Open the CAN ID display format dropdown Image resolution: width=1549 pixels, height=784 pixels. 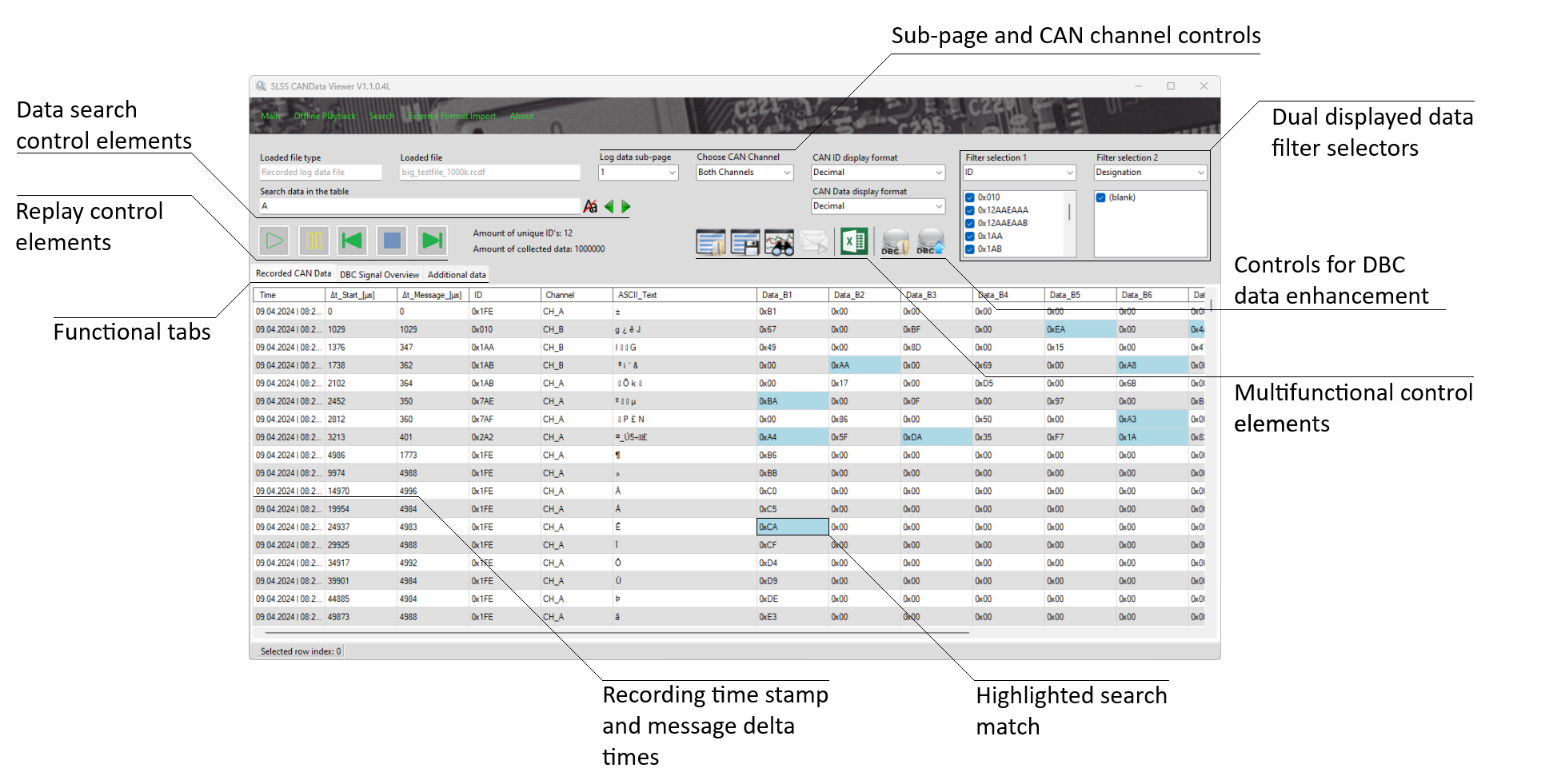coord(878,172)
